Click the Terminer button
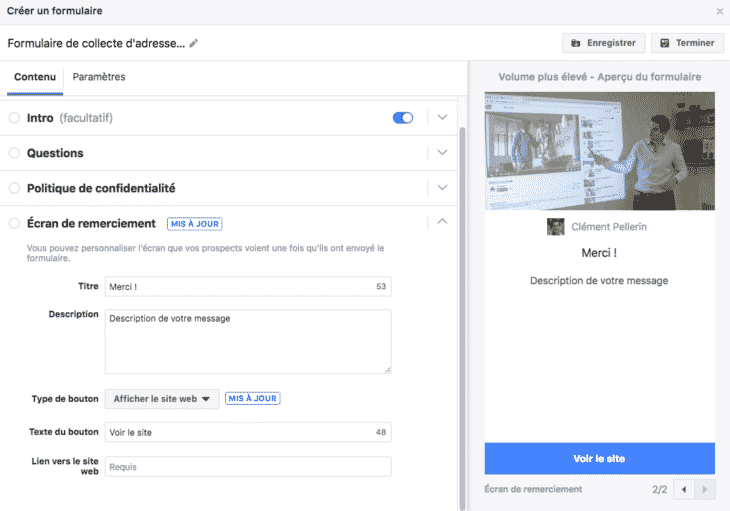The image size is (730, 511). click(x=688, y=43)
